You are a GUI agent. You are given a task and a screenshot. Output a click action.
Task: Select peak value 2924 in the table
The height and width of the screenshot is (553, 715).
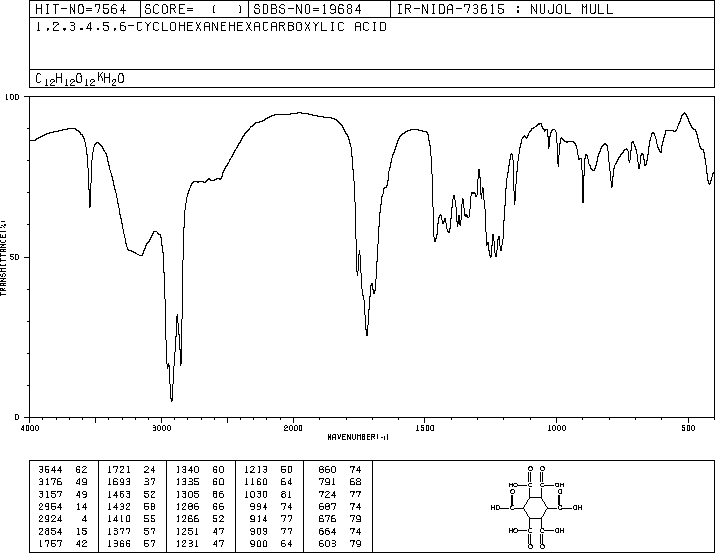(50, 519)
